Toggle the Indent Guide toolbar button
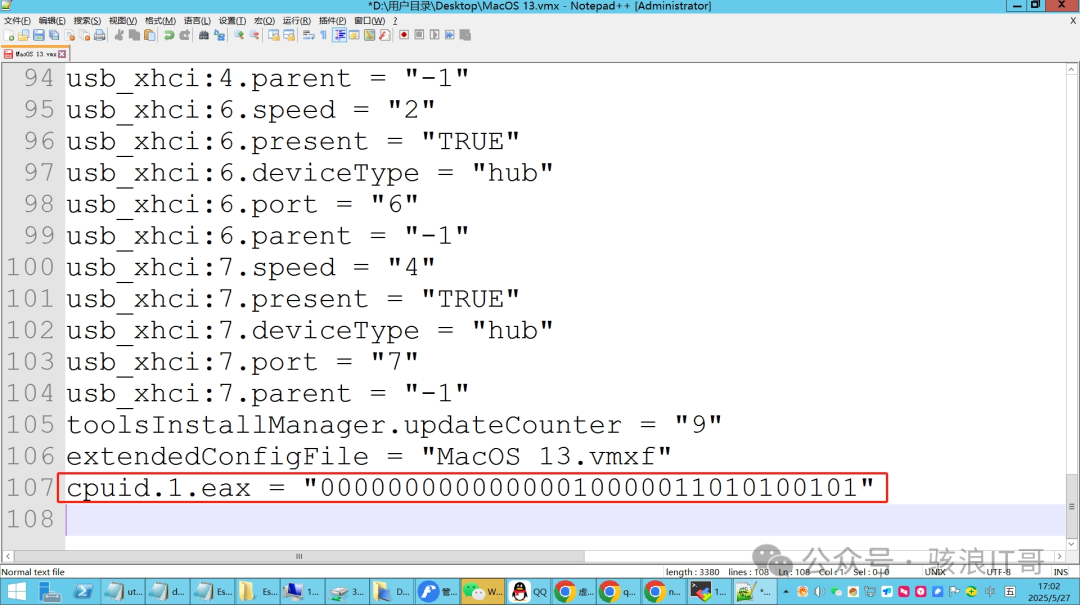1080x605 pixels. pyautogui.click(x=339, y=35)
